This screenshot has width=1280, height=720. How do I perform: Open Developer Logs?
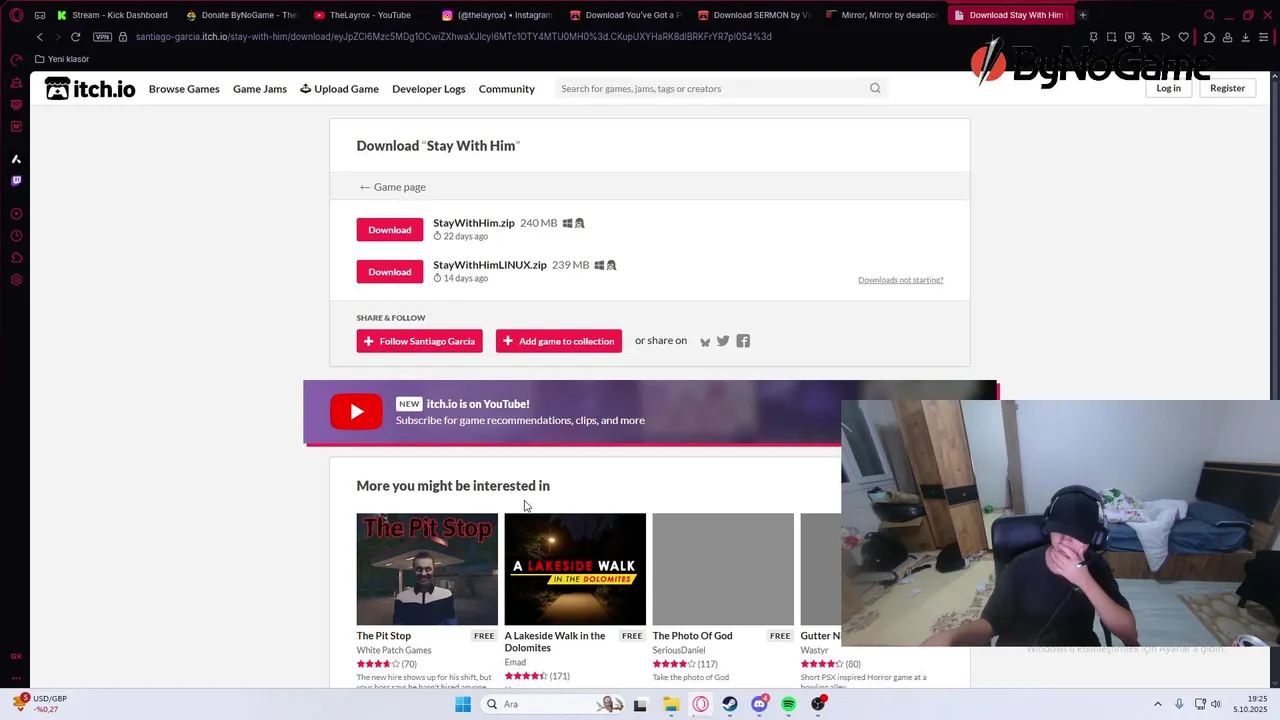(x=429, y=89)
